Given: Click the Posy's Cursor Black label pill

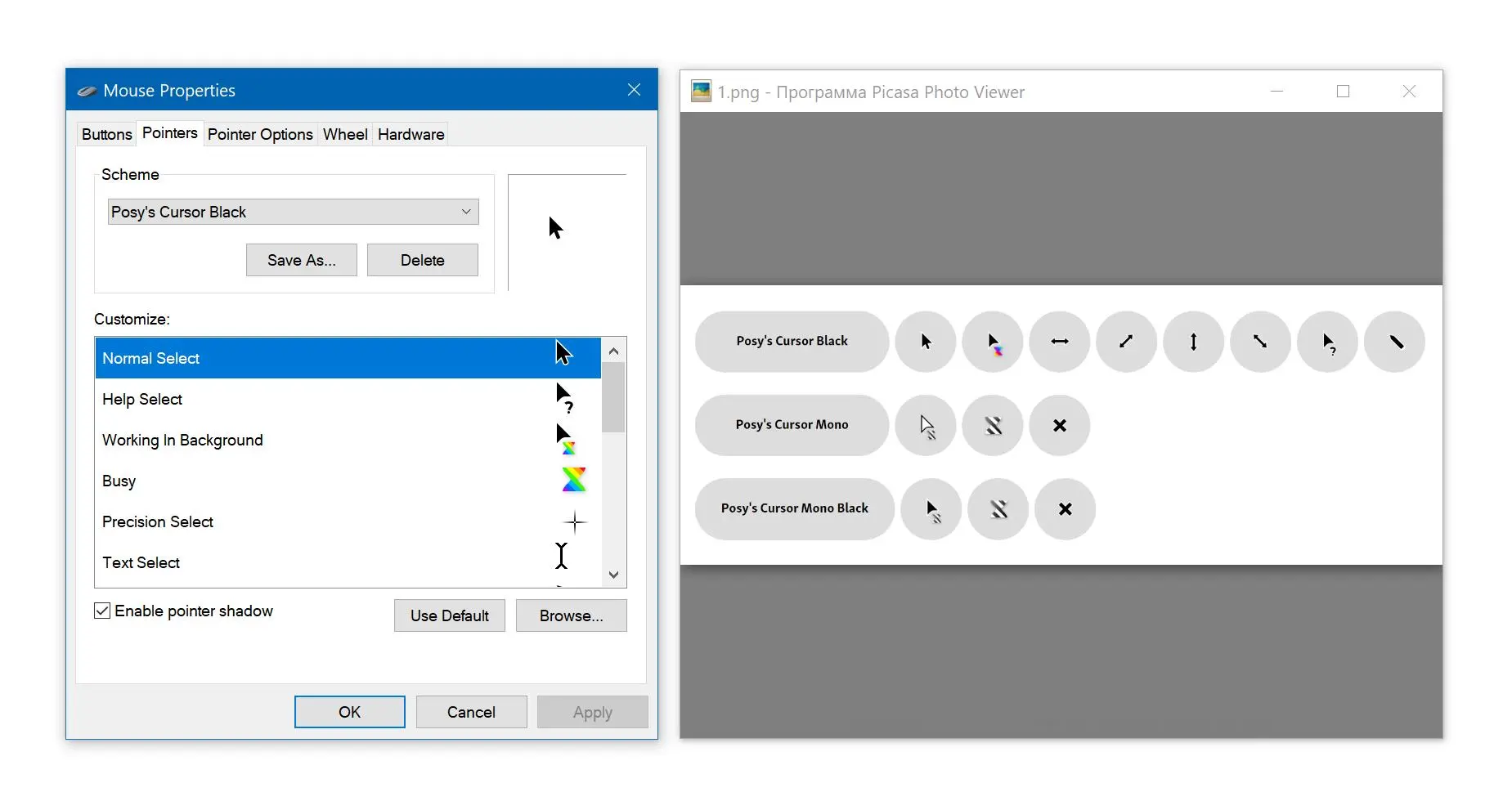Looking at the screenshot, I should tap(792, 342).
